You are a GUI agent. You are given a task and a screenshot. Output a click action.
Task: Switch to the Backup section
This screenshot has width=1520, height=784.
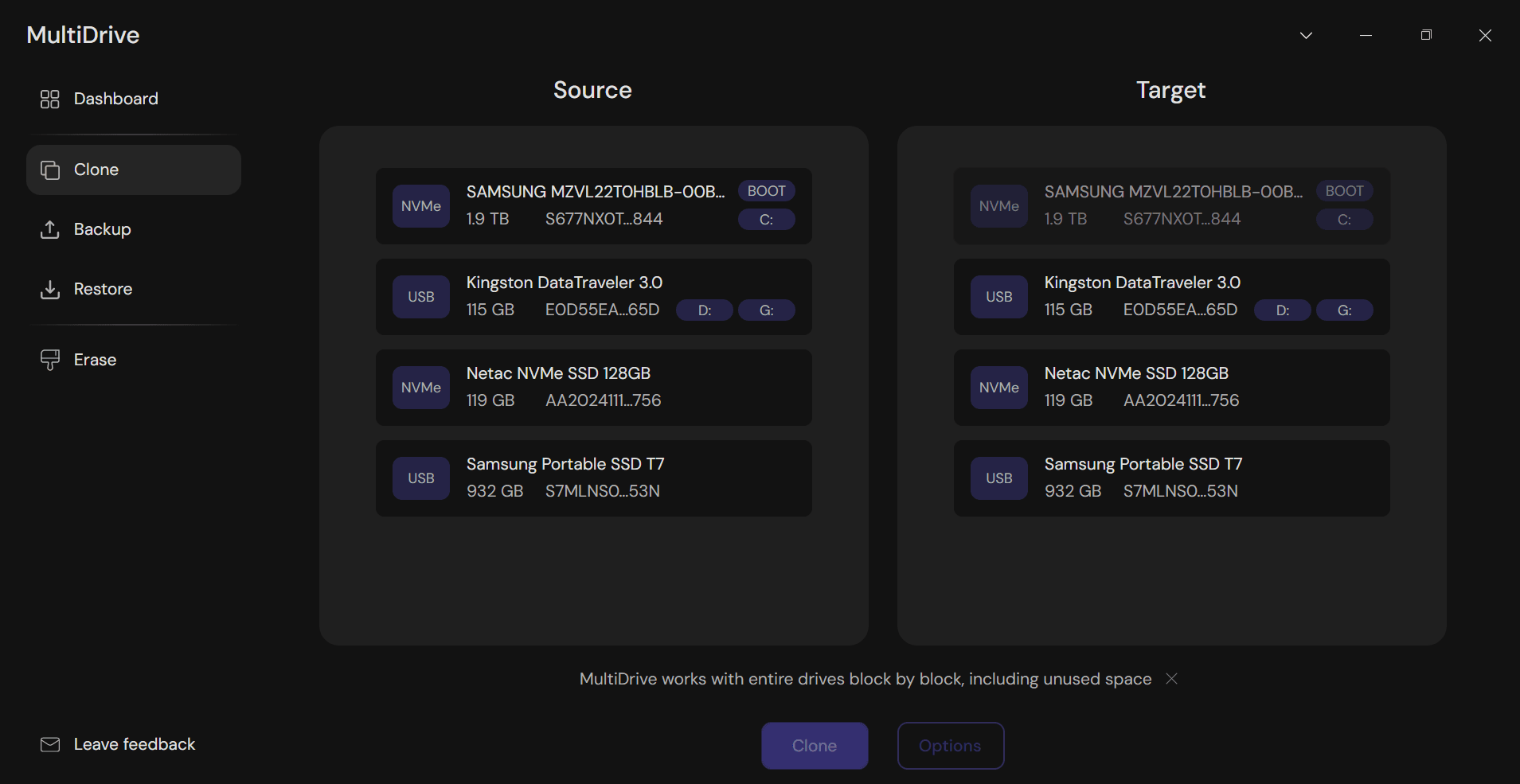(x=134, y=229)
